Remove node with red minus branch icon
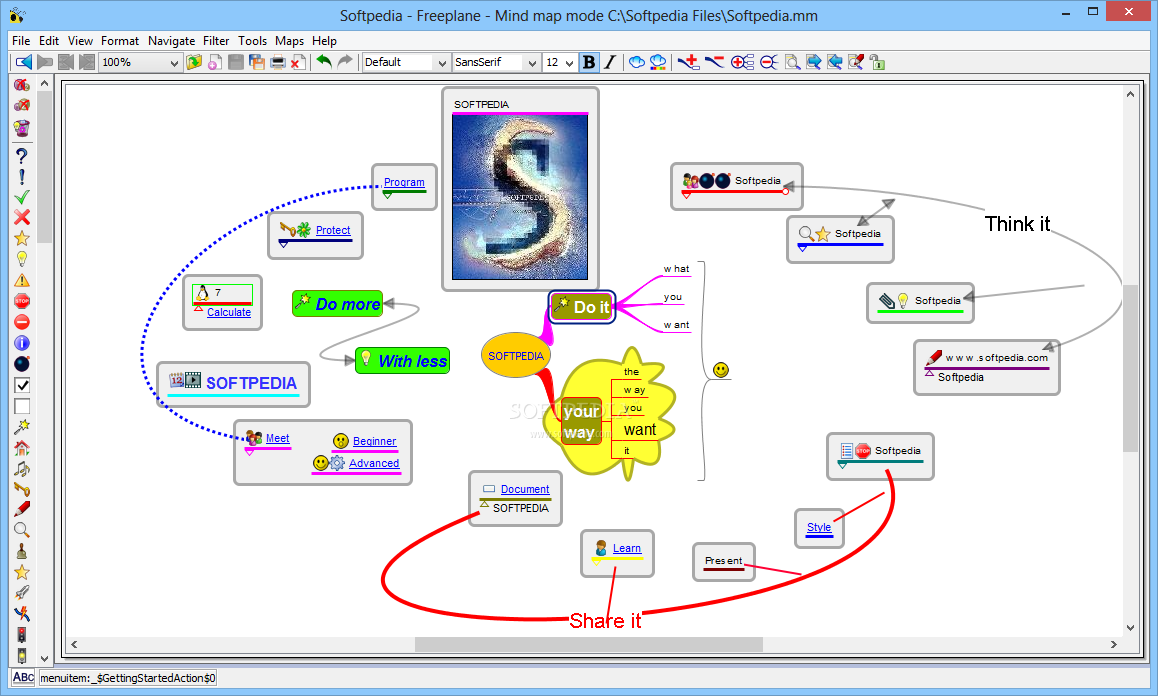The width and height of the screenshot is (1158, 696). (714, 62)
